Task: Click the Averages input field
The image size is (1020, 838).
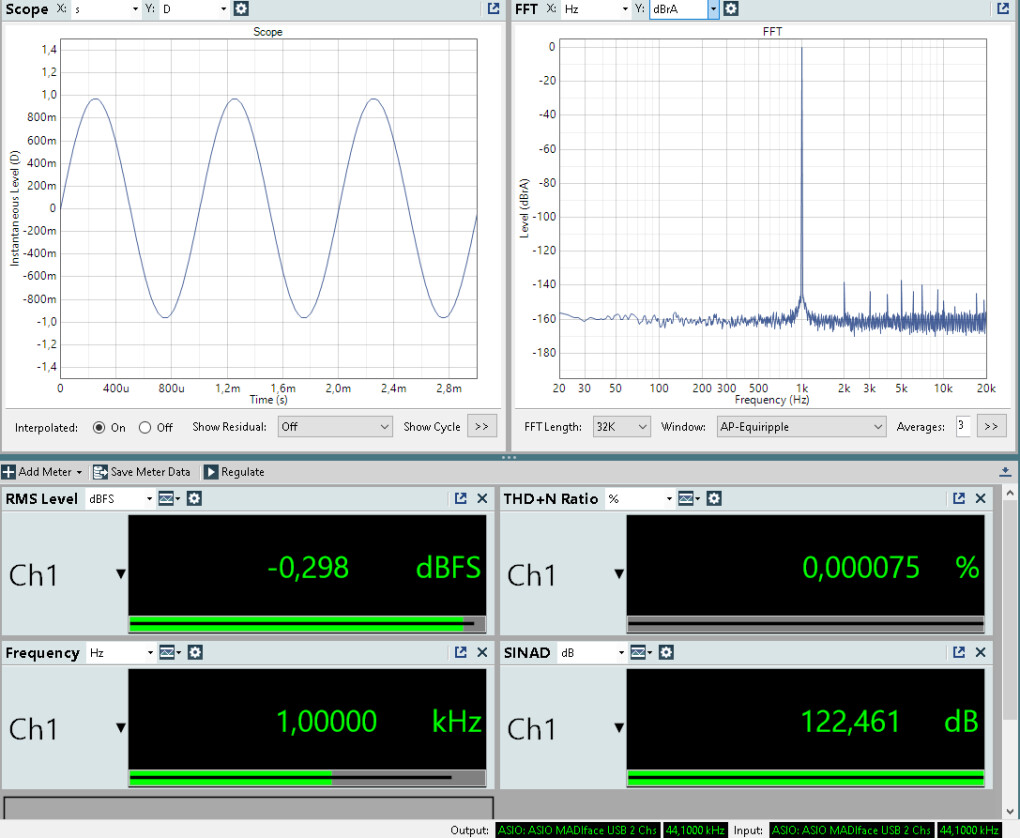Action: 963,427
